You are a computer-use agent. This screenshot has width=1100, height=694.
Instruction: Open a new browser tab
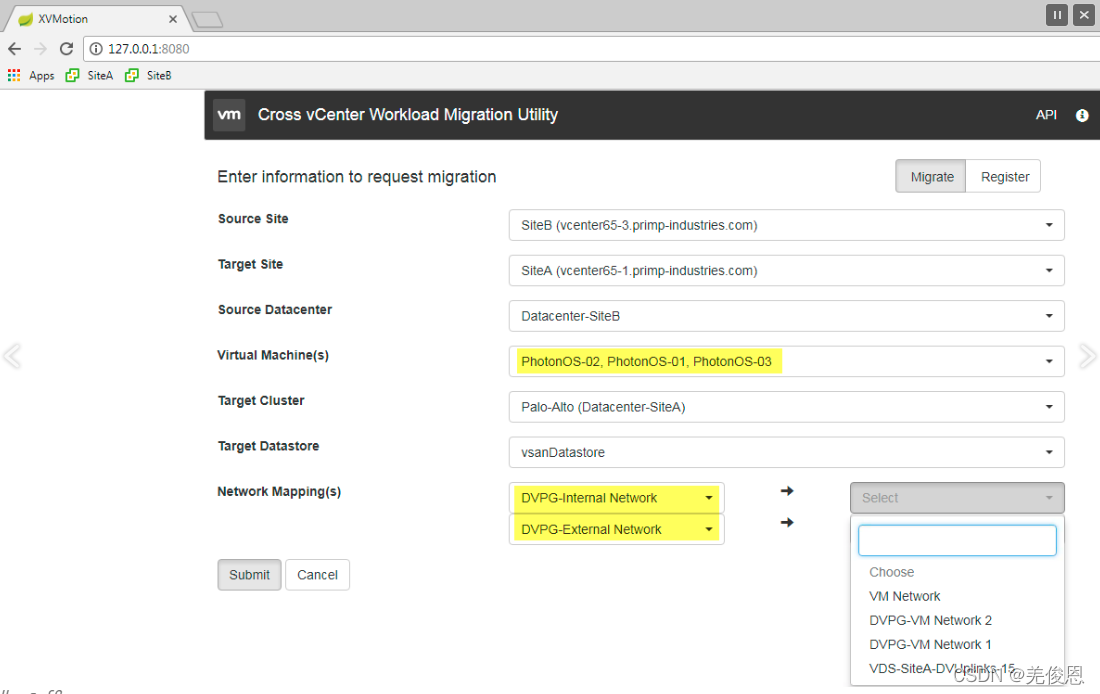(207, 20)
